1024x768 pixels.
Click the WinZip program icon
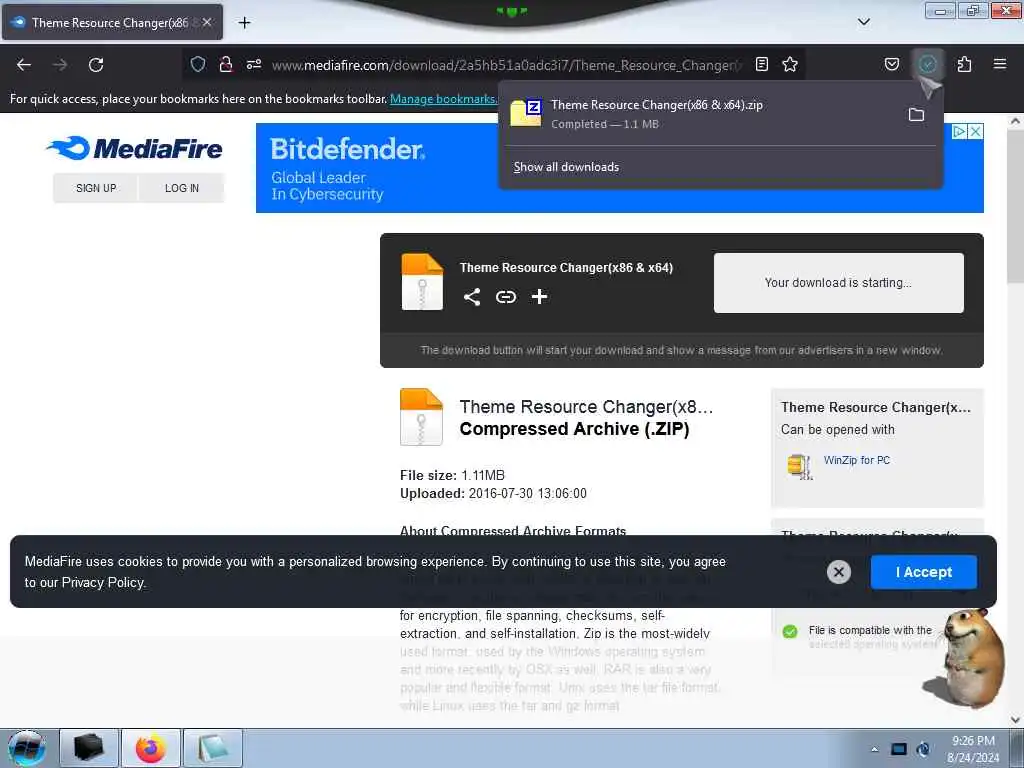coord(800,466)
